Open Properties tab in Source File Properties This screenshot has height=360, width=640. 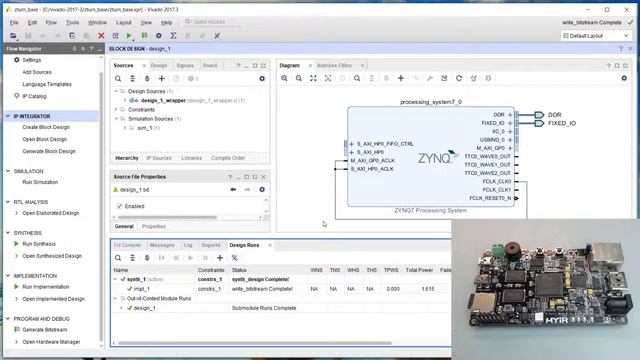pos(153,226)
